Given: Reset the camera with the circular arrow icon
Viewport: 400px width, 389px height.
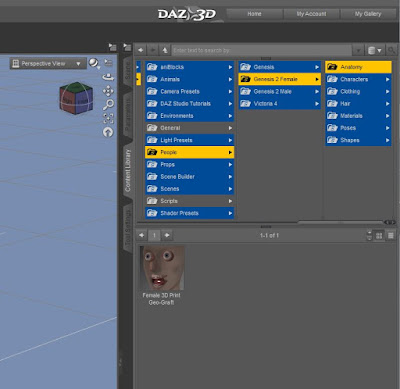Looking at the screenshot, I should pyautogui.click(x=108, y=132).
